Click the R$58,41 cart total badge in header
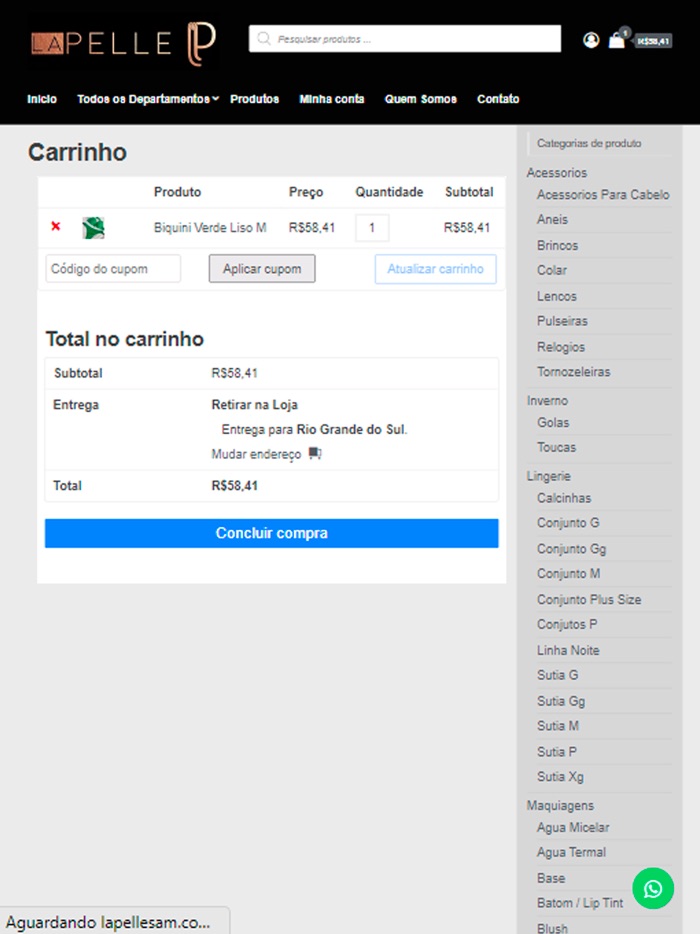The height and width of the screenshot is (934, 700). coord(653,41)
